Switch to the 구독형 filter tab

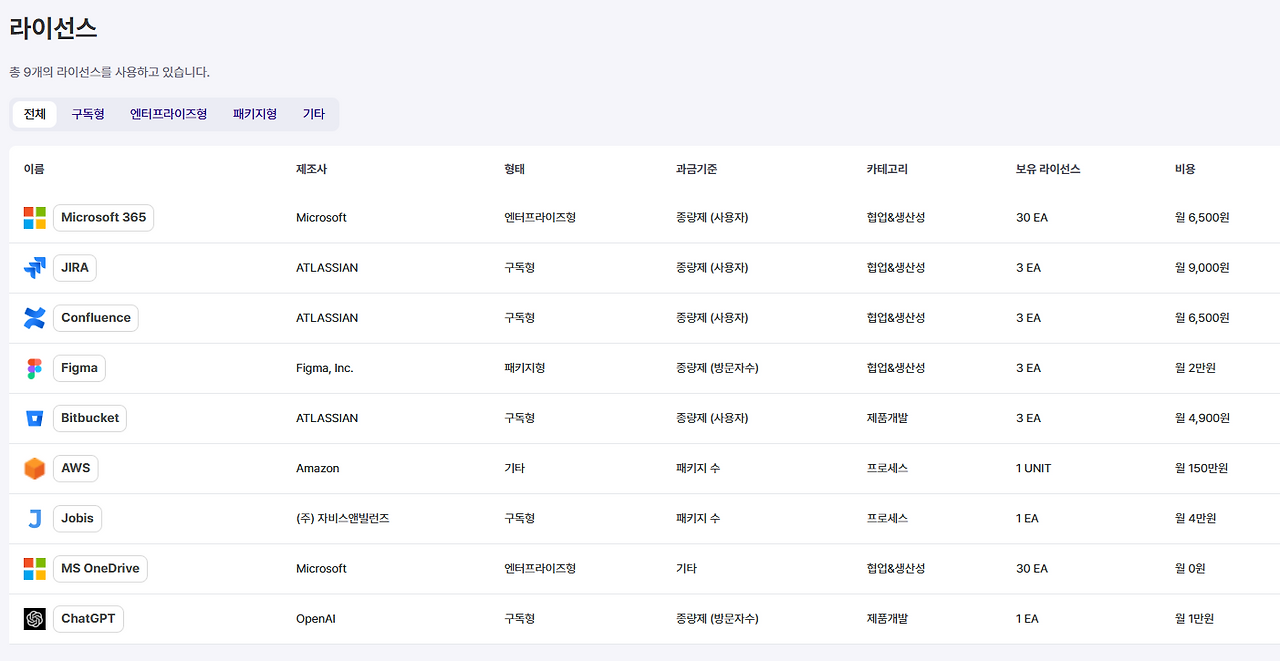coord(87,114)
